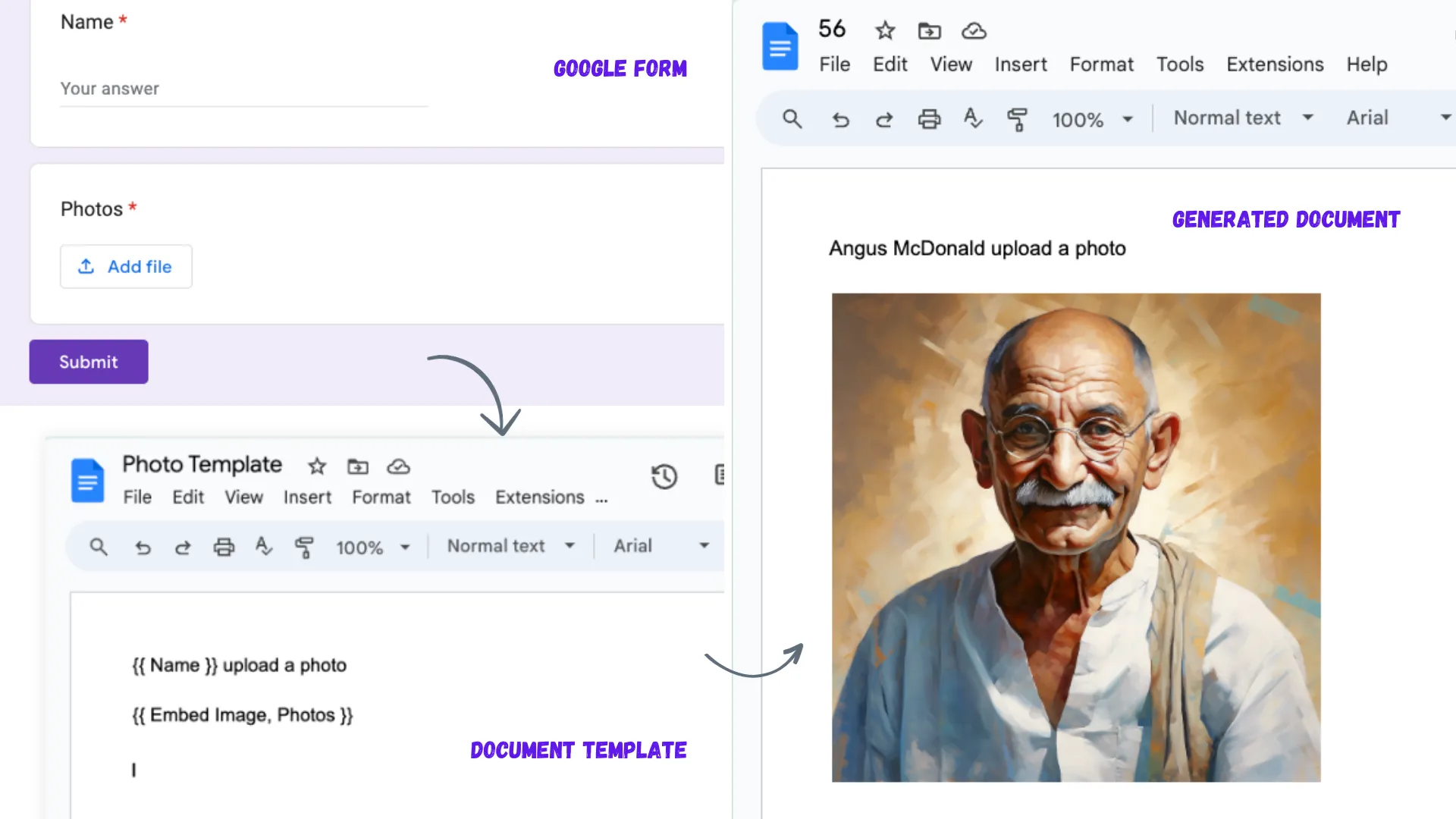
Task: Click the Gandhi portrait image in generated document
Action: [1075, 537]
